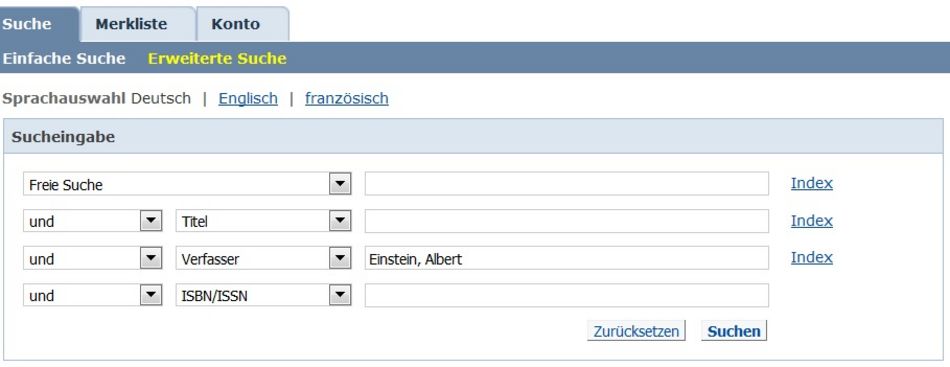Click the Suchen button
950x367 pixels.
coord(734,331)
